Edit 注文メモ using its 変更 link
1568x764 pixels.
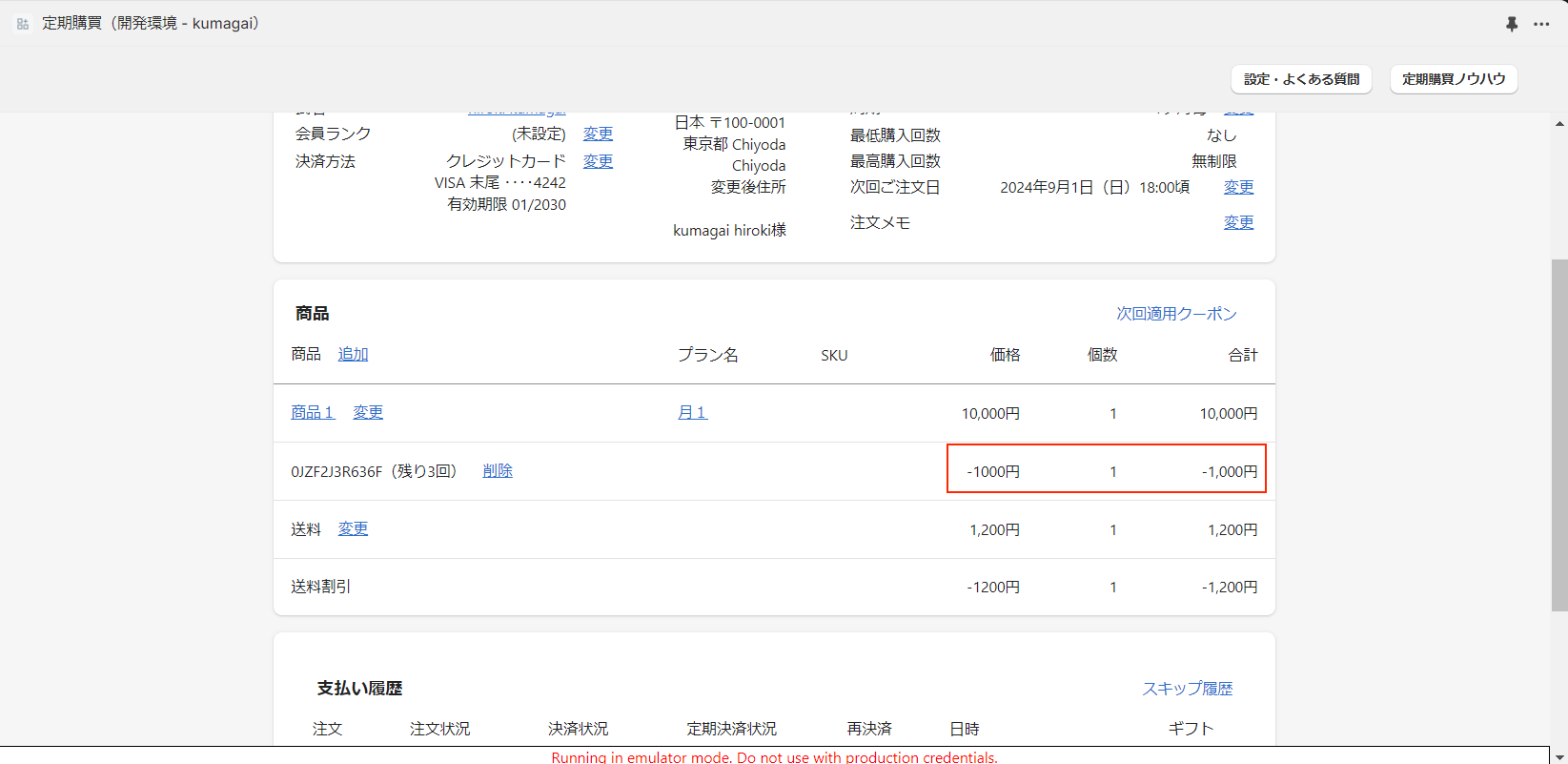[1238, 222]
